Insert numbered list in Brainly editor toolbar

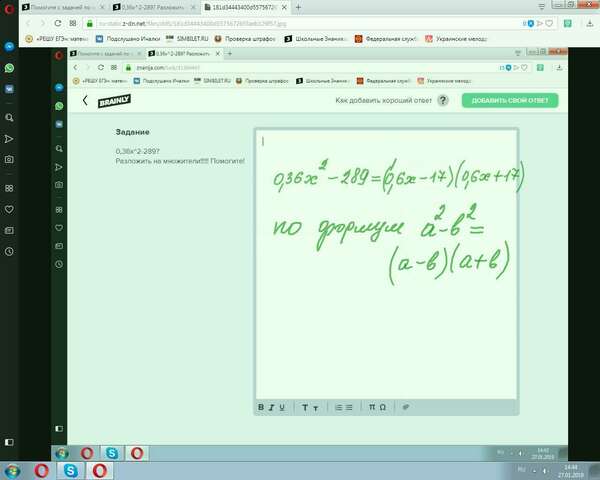[338, 407]
